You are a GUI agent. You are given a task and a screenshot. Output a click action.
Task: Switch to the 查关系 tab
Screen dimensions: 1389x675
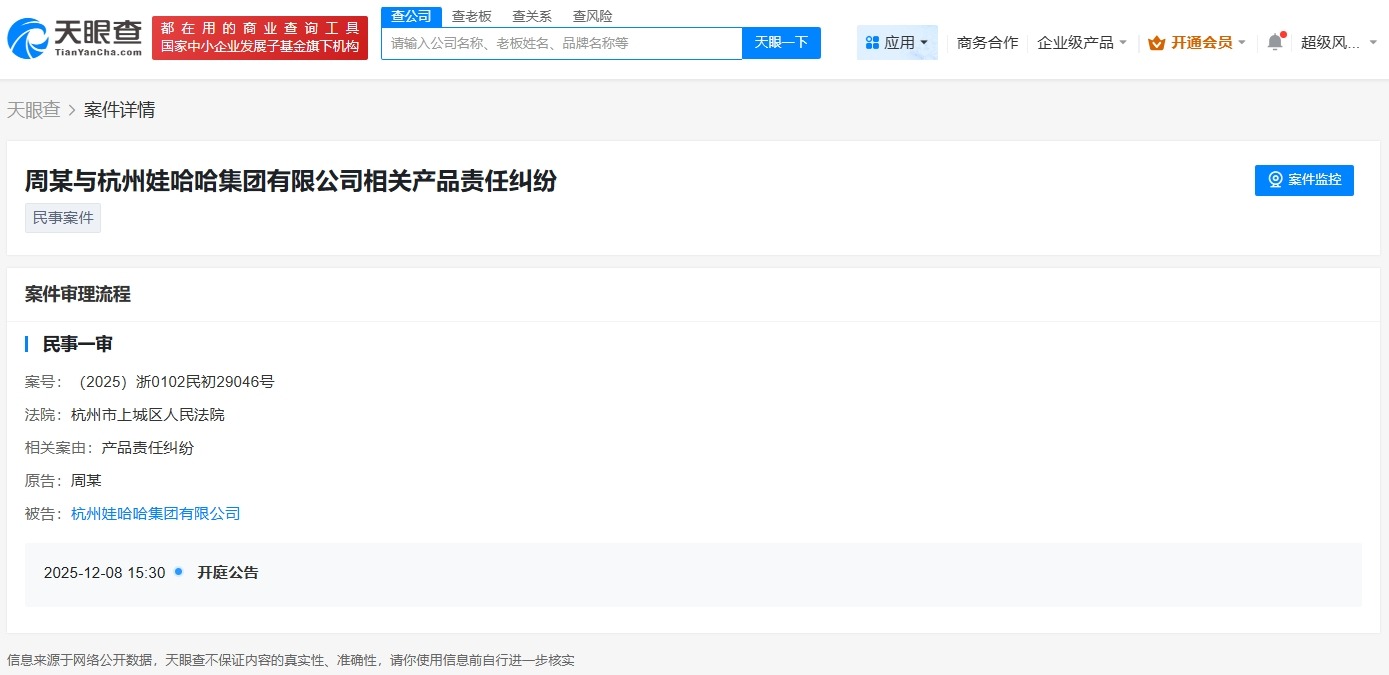click(x=531, y=16)
